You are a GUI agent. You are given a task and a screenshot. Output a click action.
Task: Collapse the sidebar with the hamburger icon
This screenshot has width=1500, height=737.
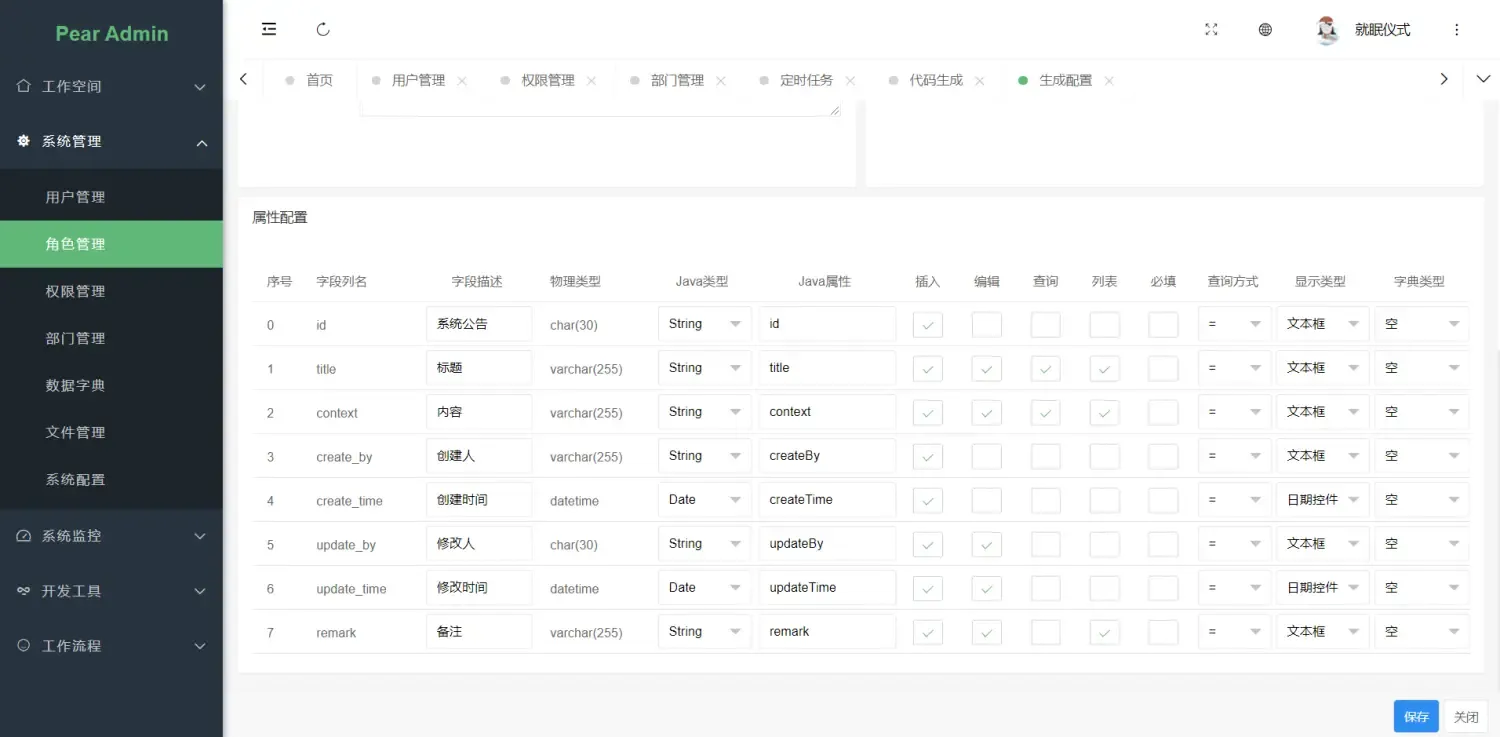(268, 29)
